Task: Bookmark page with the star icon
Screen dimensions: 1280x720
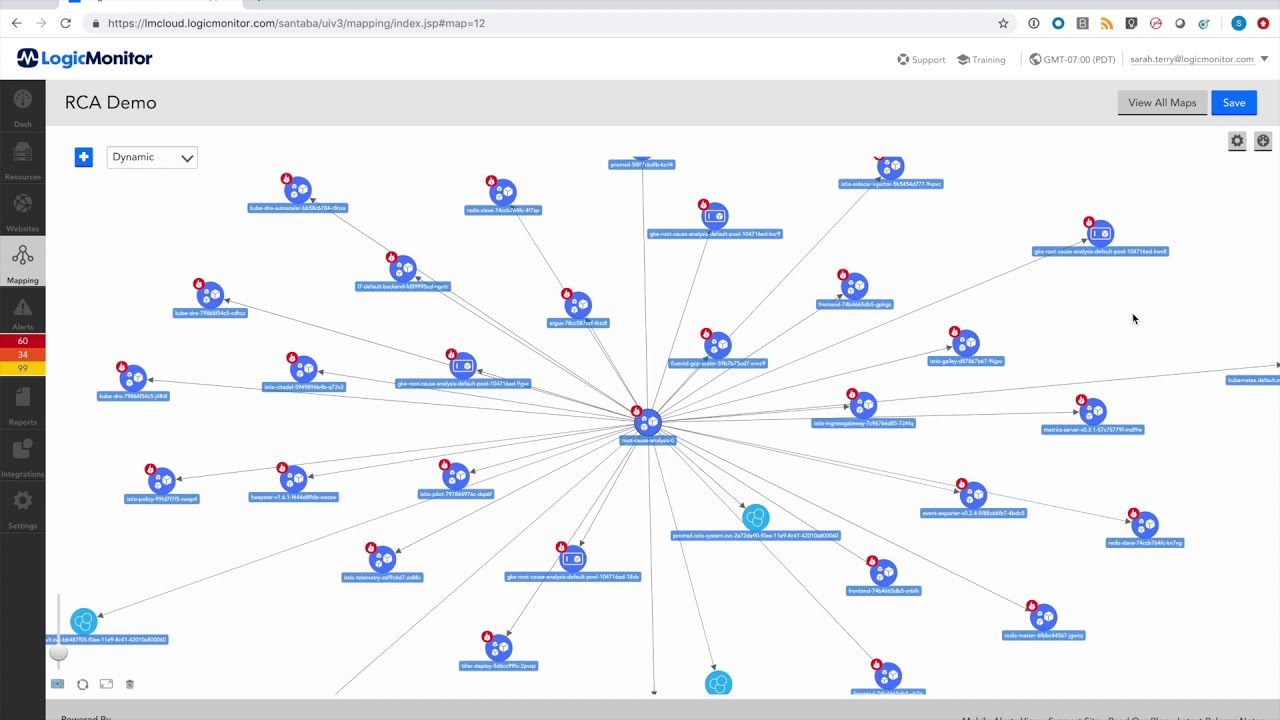Action: coord(1003,23)
